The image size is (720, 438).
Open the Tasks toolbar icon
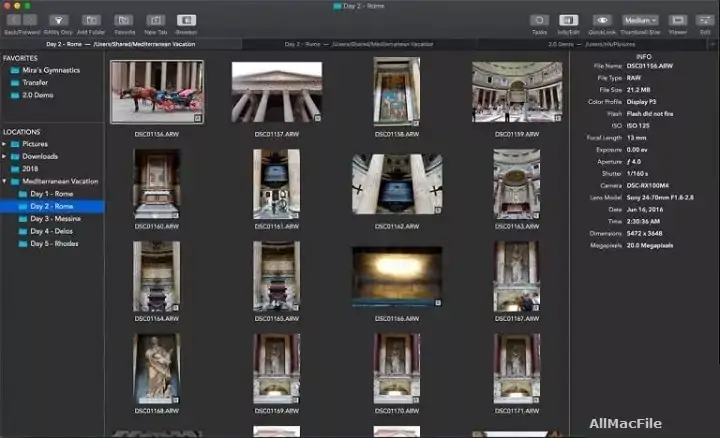tap(540, 20)
